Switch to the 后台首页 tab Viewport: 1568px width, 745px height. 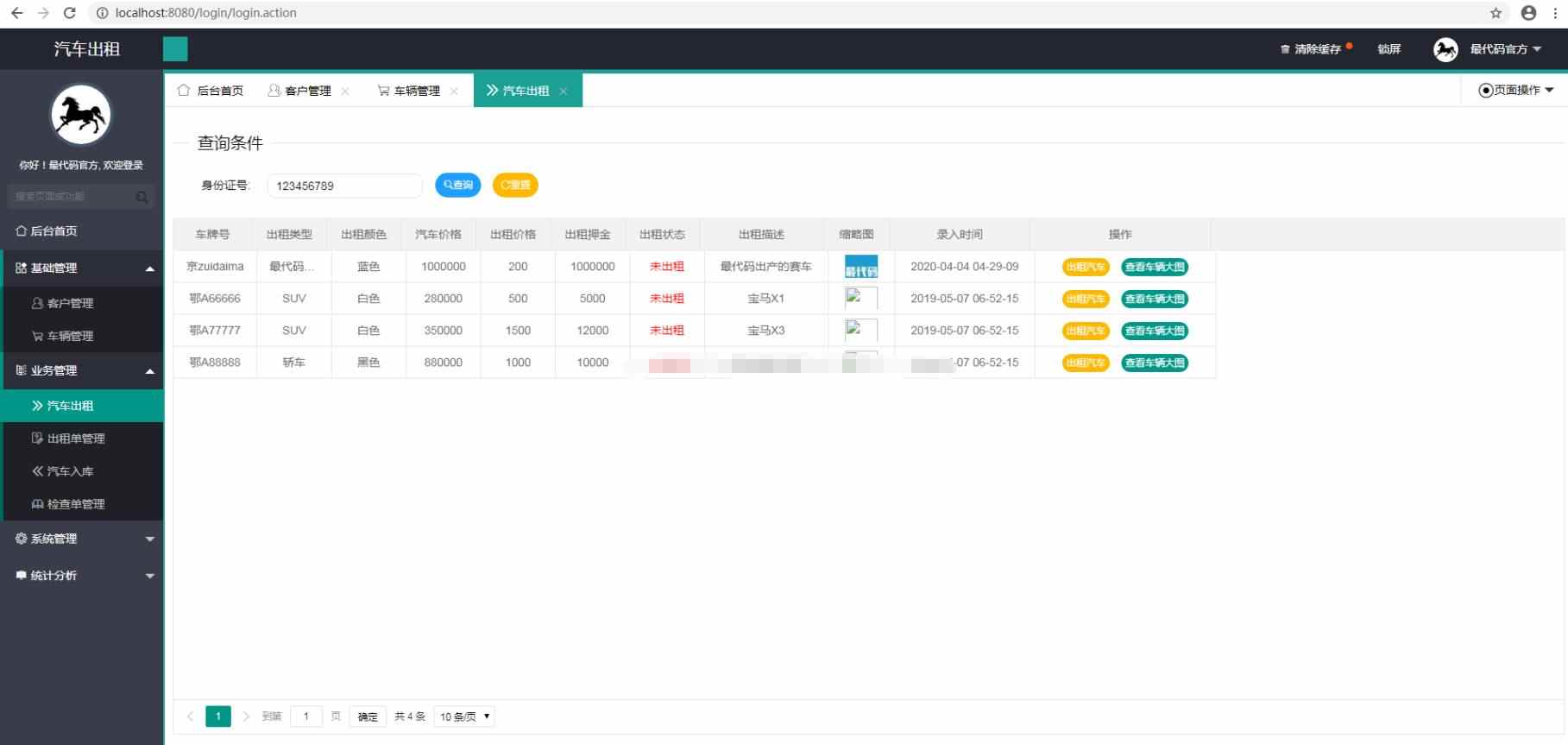pyautogui.click(x=211, y=91)
